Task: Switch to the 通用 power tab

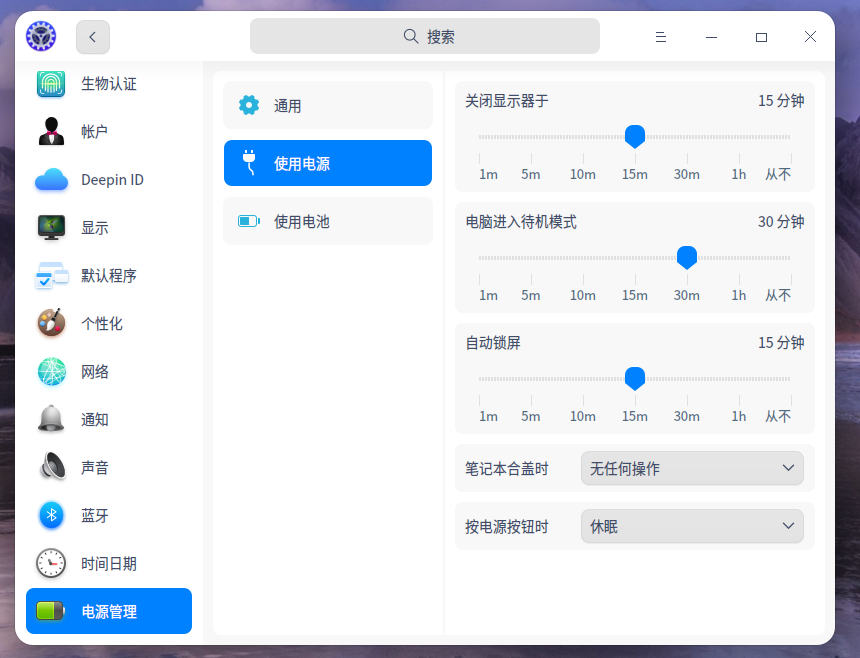Action: (328, 105)
